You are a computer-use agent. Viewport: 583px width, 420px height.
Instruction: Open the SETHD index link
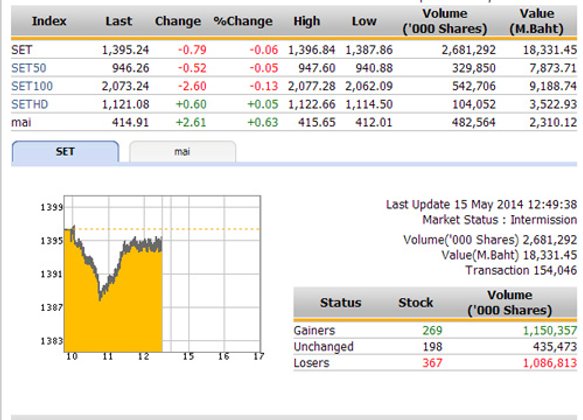point(30,104)
